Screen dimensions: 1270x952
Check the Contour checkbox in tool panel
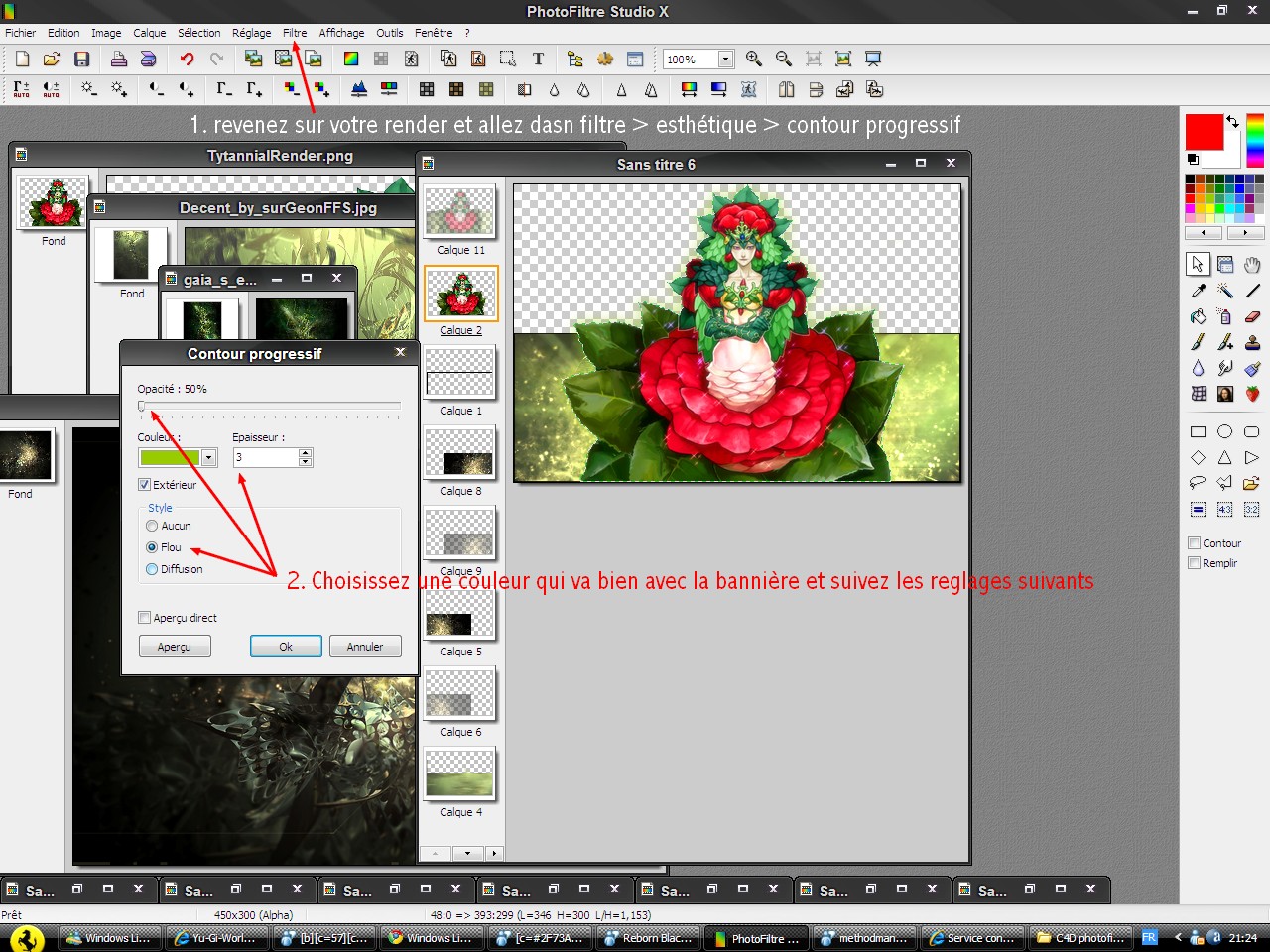[1195, 543]
